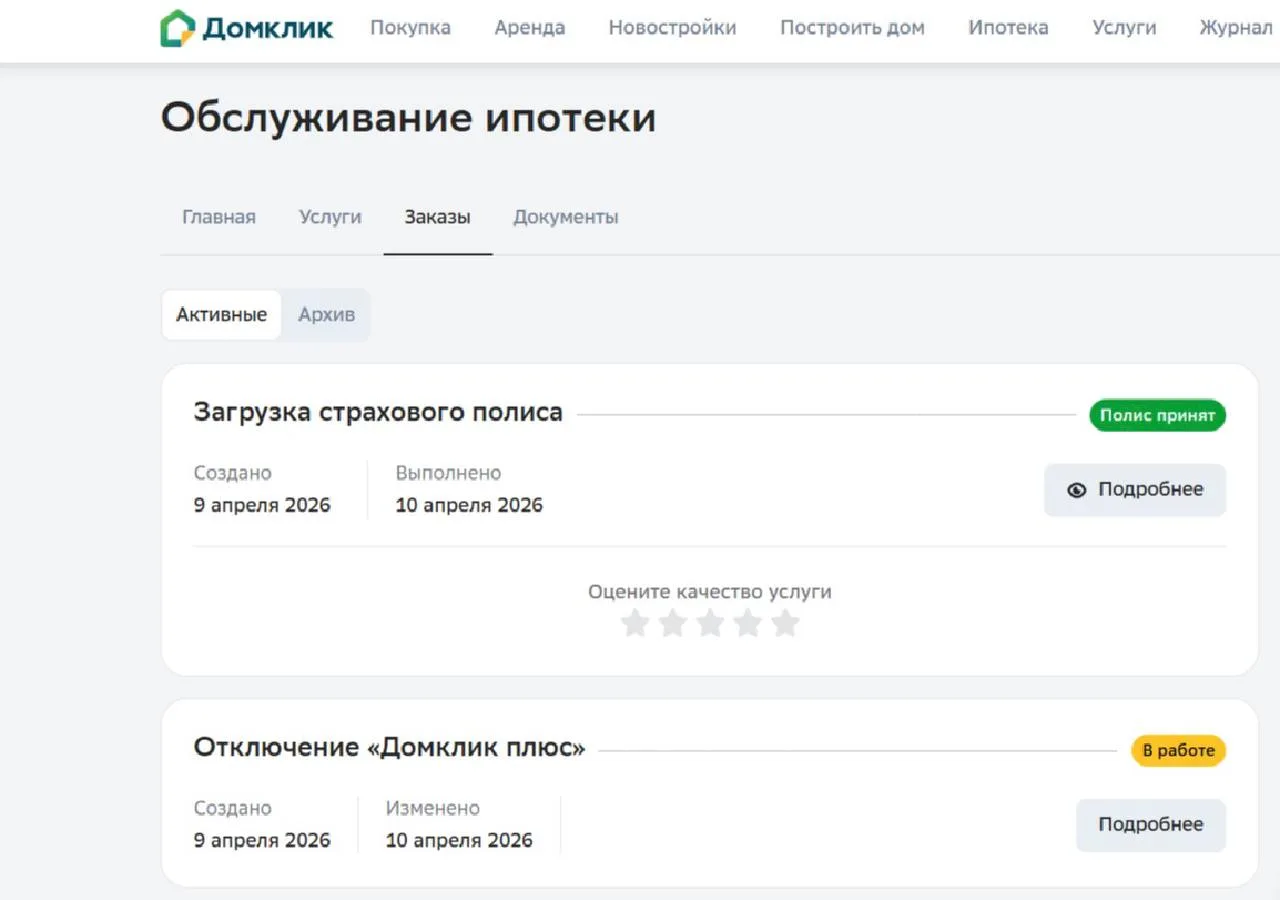This screenshot has width=1280, height=900.
Task: Give a three-star service rating
Action: [x=710, y=623]
